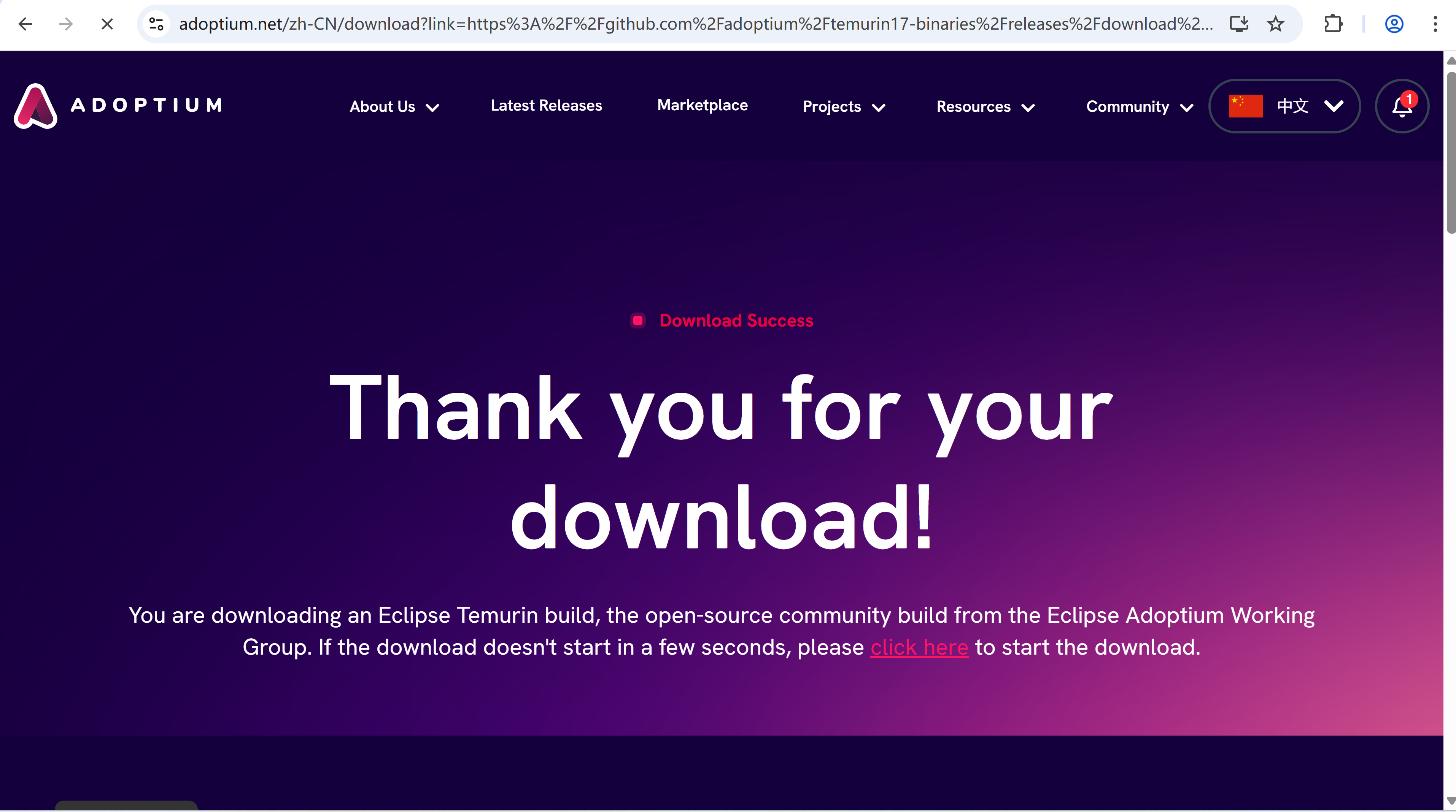Open the Extensions puzzle icon
Screen dimensions: 1456x812
pyautogui.click(x=1334, y=24)
